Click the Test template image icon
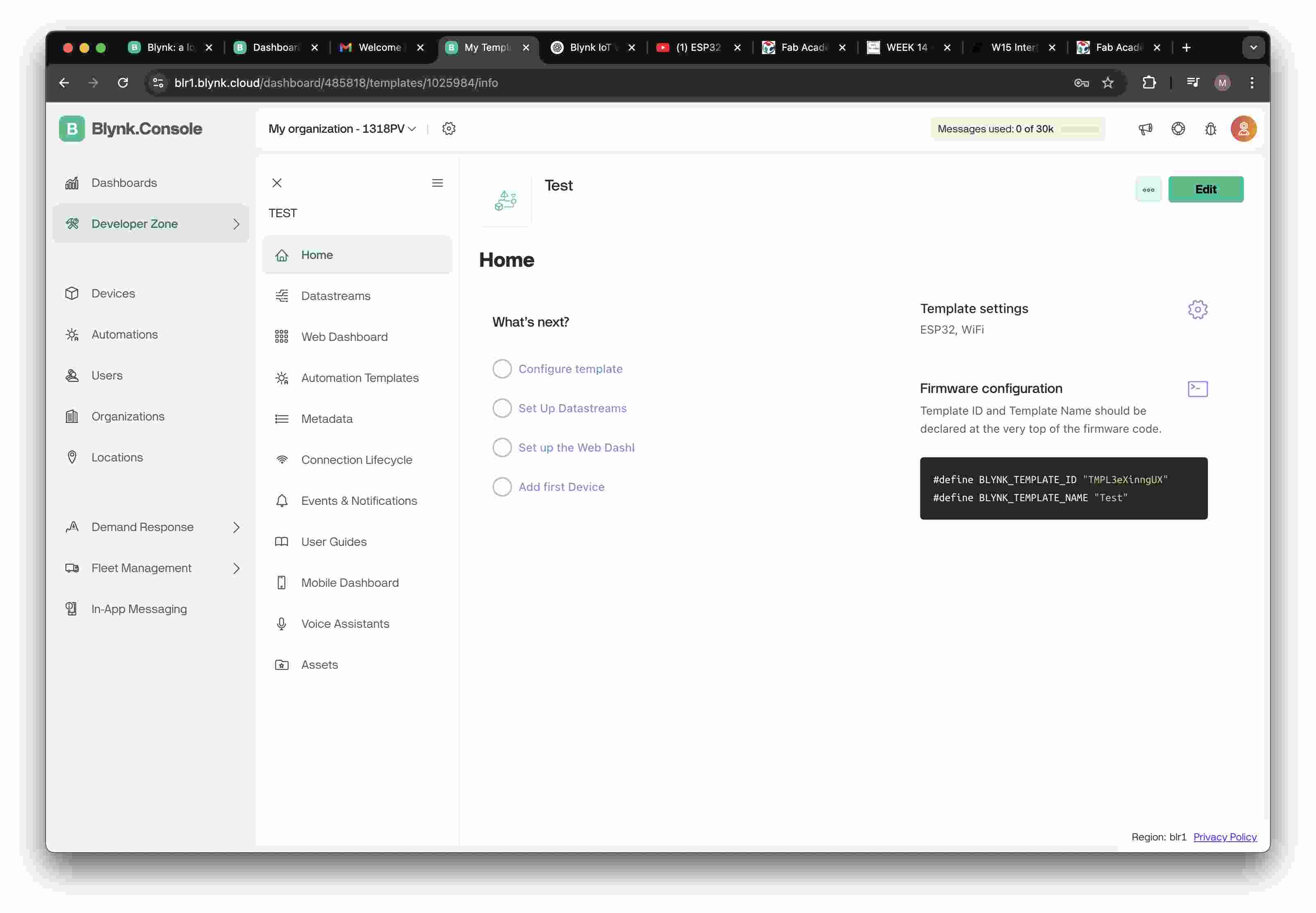Image resolution: width=1316 pixels, height=913 pixels. coord(506,201)
